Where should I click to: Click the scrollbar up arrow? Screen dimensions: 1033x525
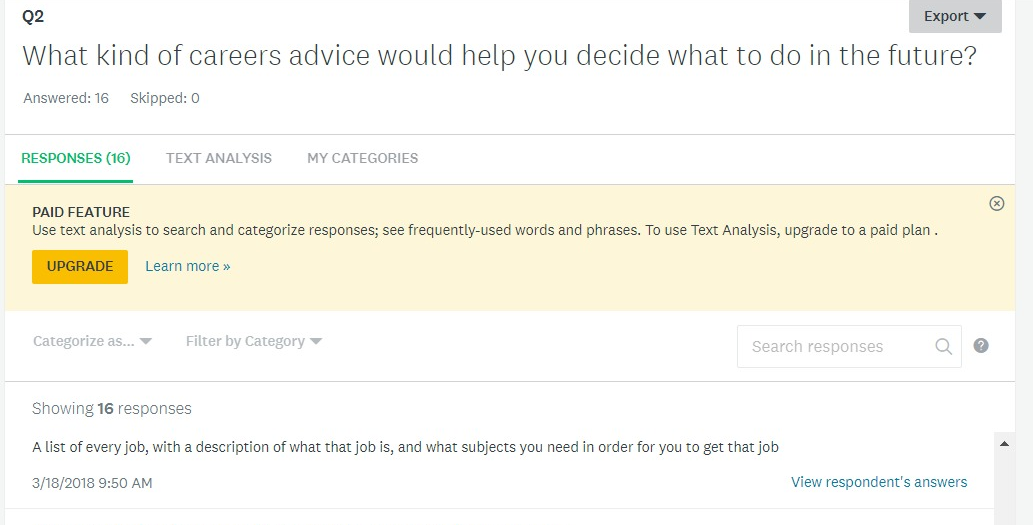tap(1002, 441)
